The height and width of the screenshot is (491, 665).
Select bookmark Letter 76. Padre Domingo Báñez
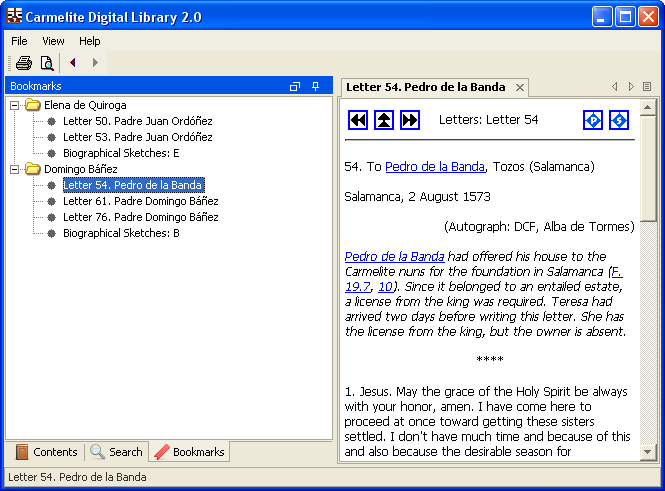click(x=140, y=217)
